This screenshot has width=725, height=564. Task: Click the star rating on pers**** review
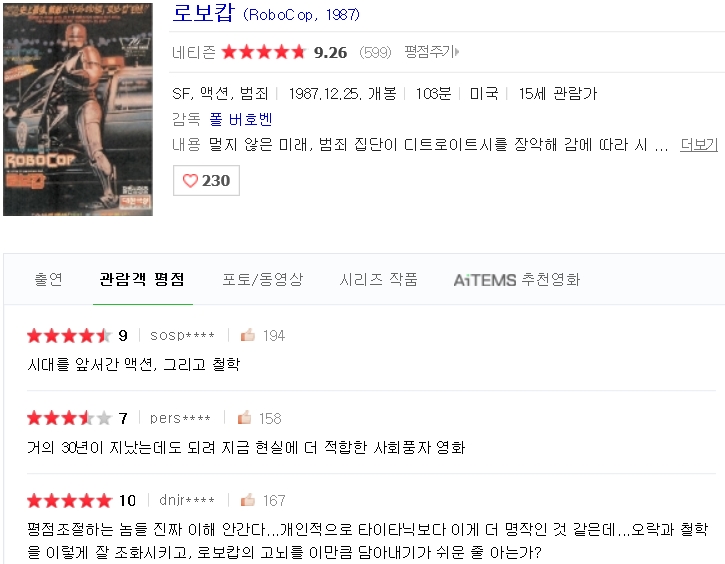tap(69, 418)
